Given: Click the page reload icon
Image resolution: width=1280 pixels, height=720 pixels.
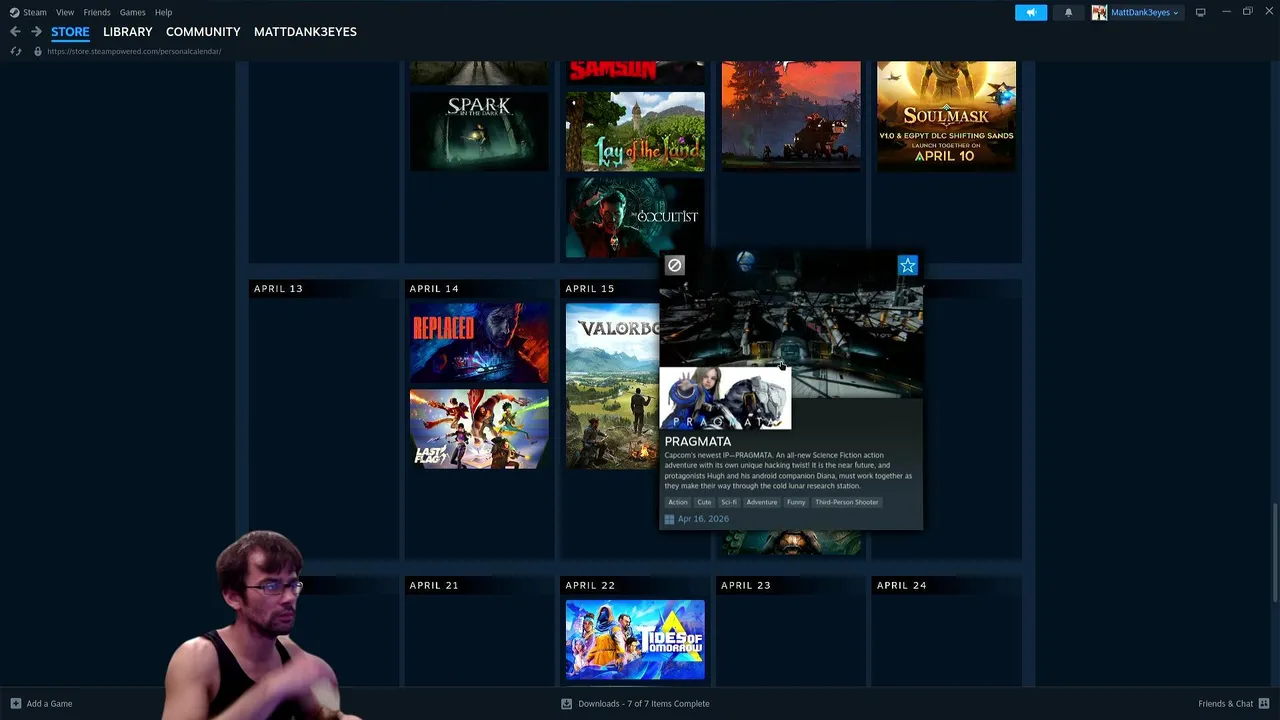Looking at the screenshot, I should coord(16,51).
